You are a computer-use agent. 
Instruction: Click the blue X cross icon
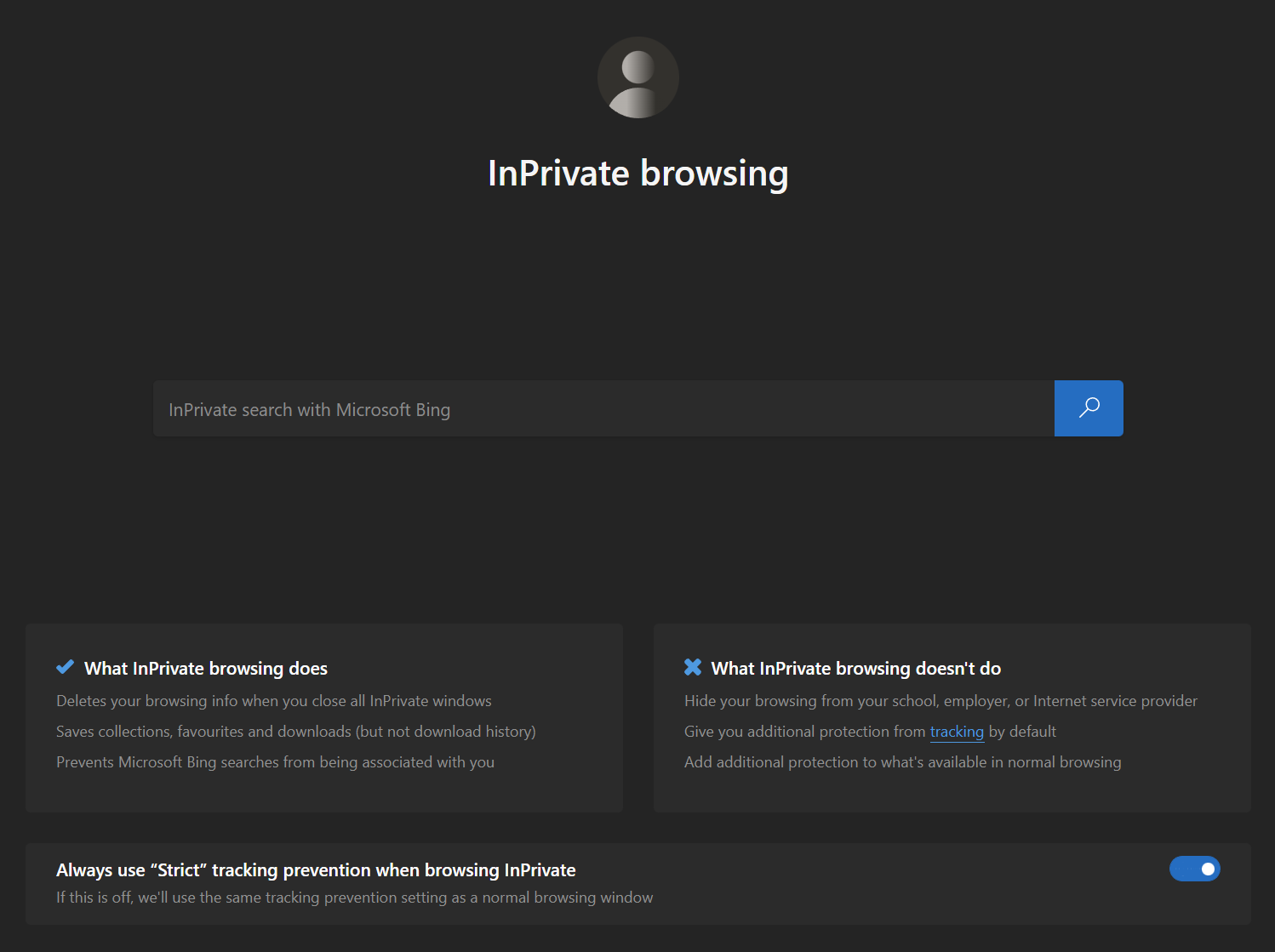coord(693,668)
